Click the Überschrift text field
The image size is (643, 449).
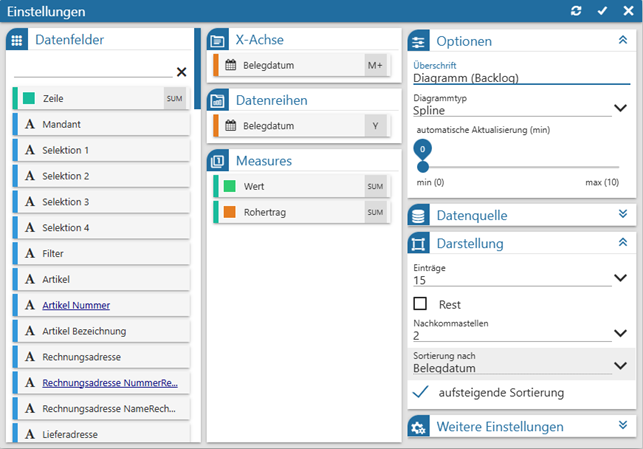click(509, 78)
